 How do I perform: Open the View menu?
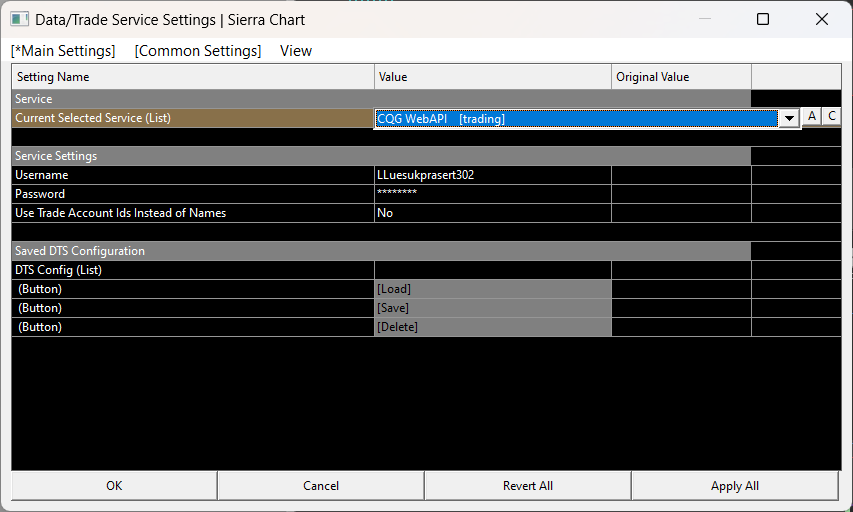pos(296,51)
